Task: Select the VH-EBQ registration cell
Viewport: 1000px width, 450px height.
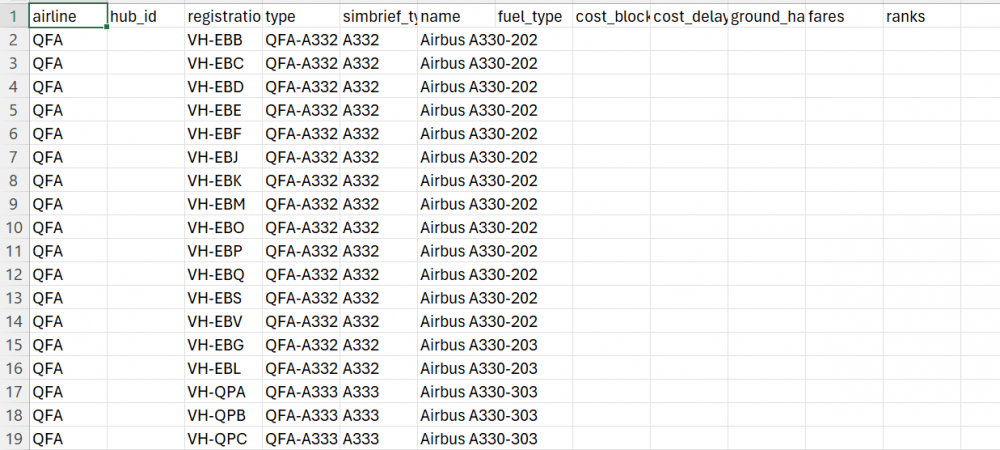Action: 223,274
